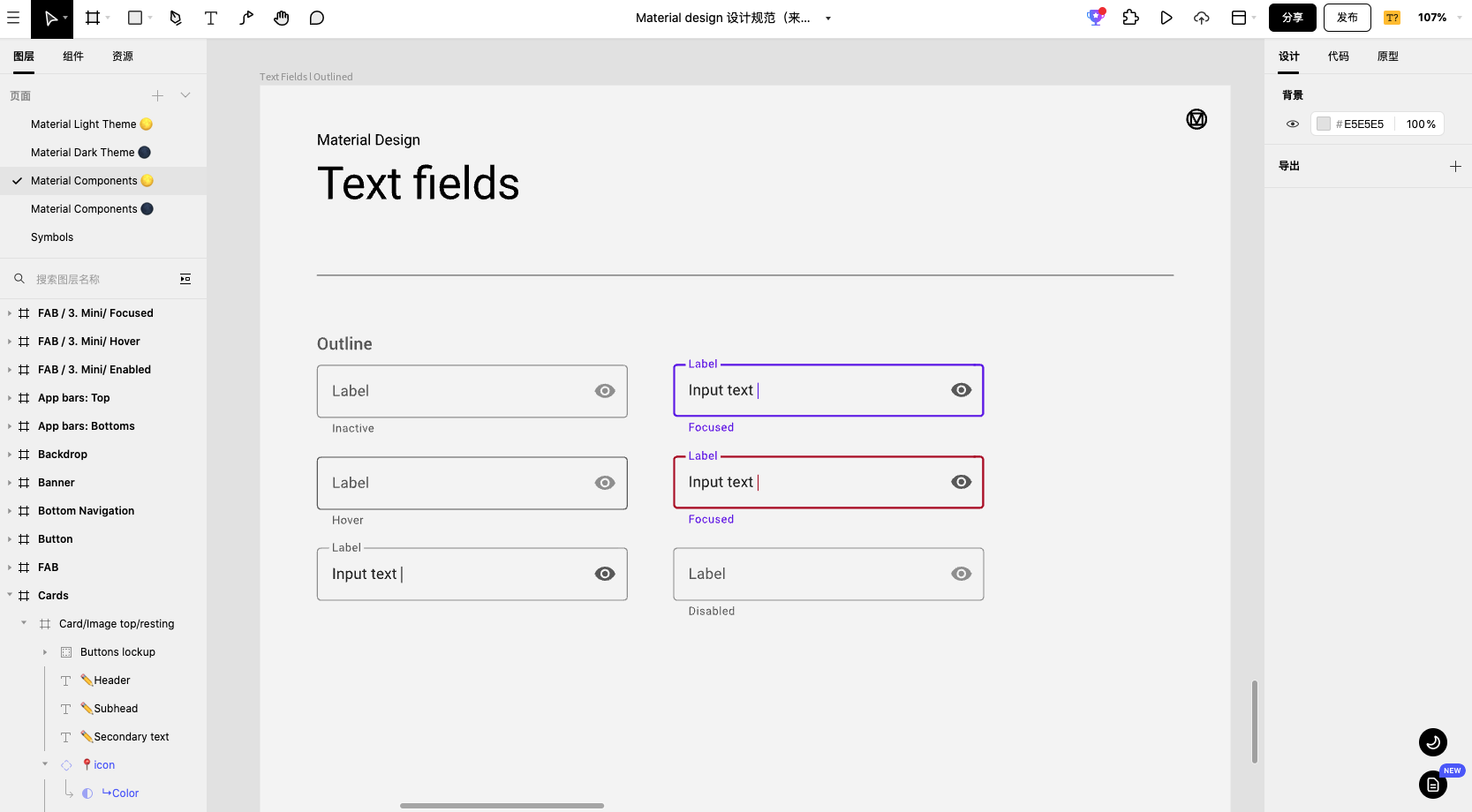Select the Move arrow tool
This screenshot has height=812, width=1472.
[x=50, y=19]
